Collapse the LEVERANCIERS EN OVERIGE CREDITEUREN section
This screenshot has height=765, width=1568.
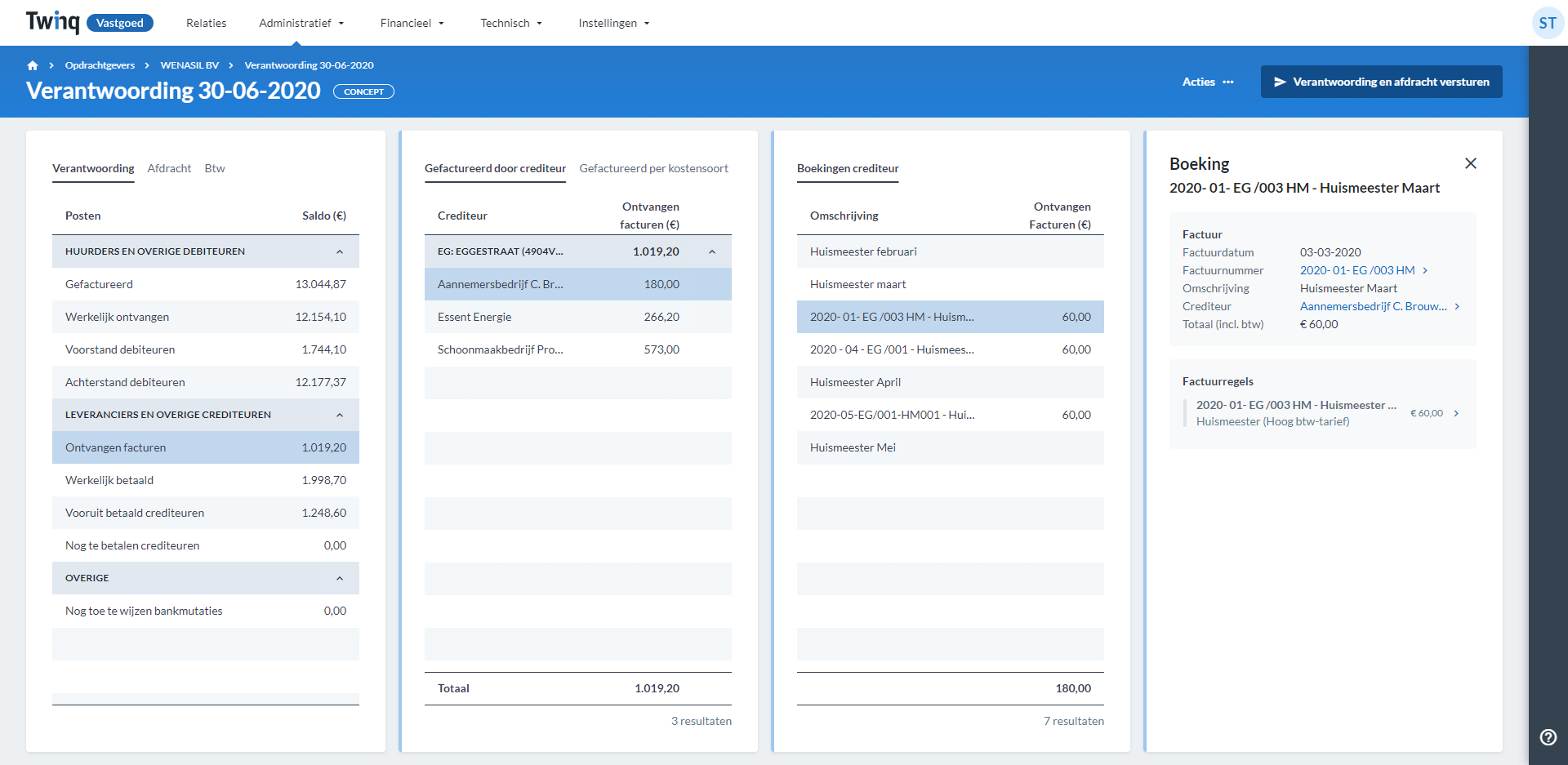pyautogui.click(x=341, y=415)
